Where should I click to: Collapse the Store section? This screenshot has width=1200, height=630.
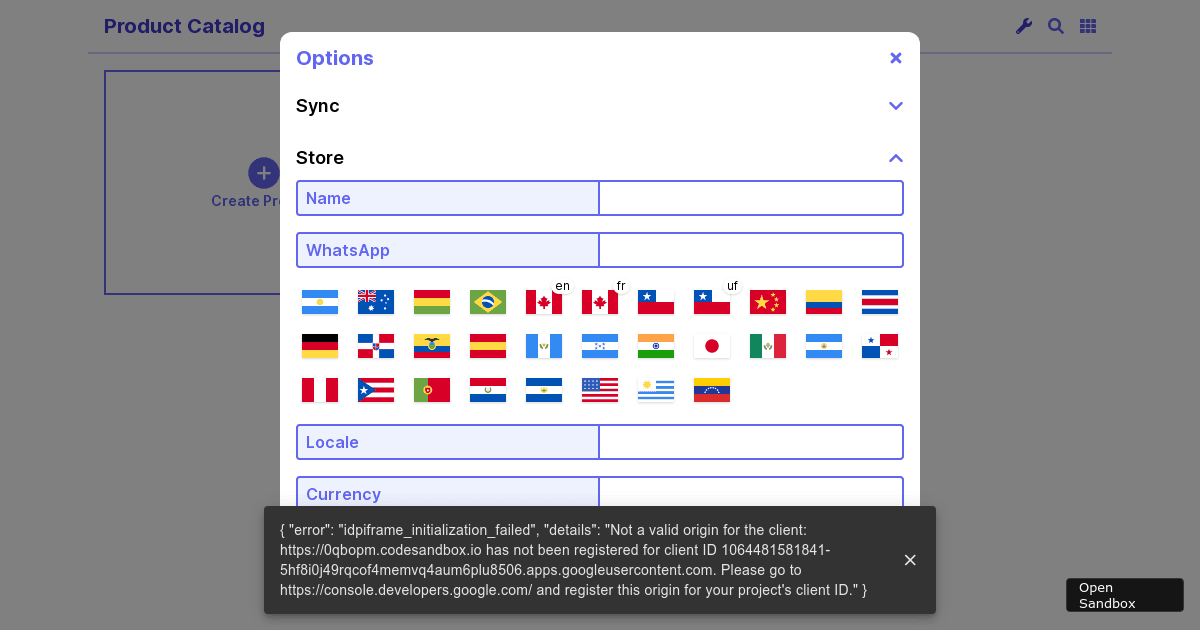895,158
